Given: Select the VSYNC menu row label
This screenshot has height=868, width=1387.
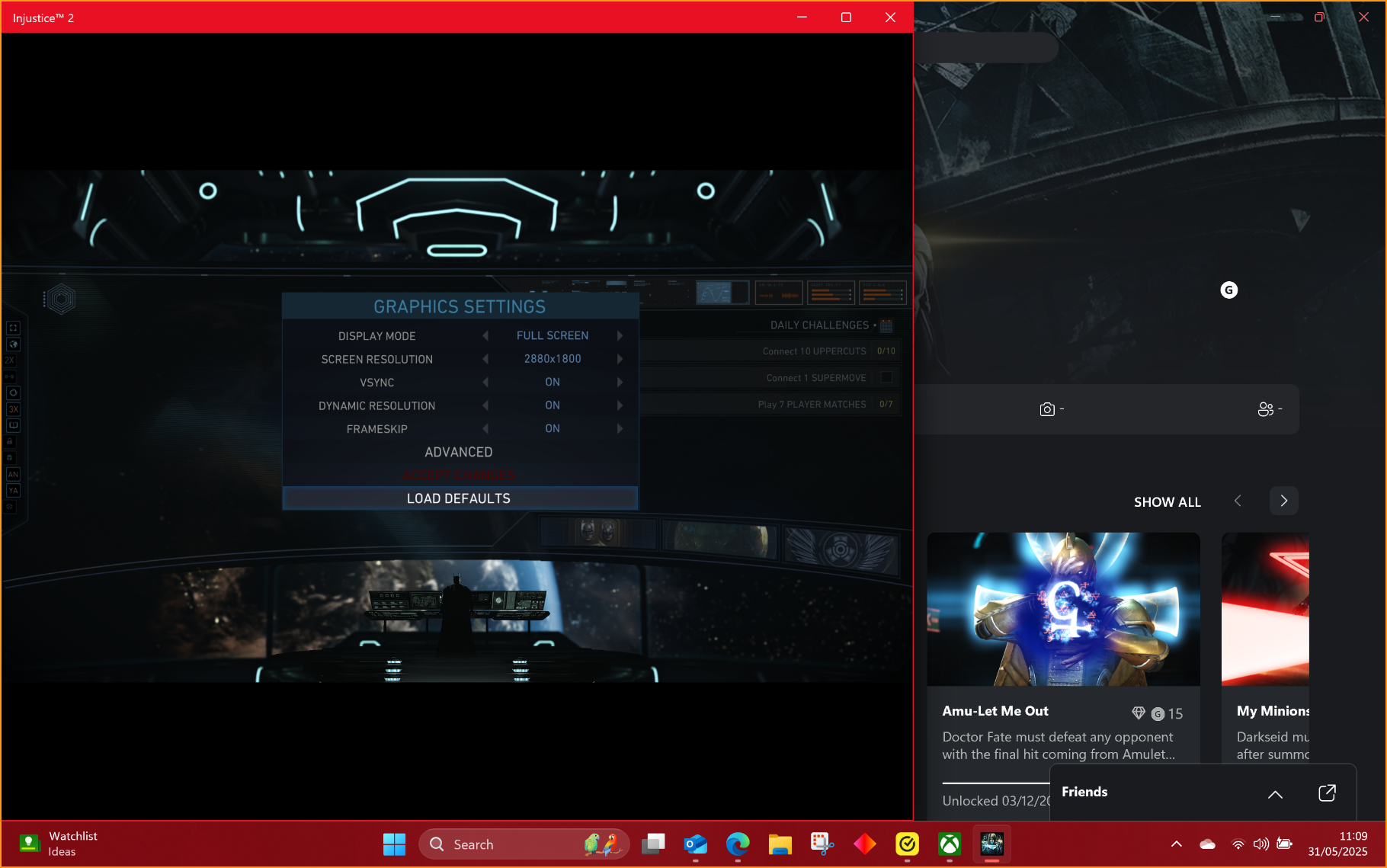Looking at the screenshot, I should (x=377, y=383).
